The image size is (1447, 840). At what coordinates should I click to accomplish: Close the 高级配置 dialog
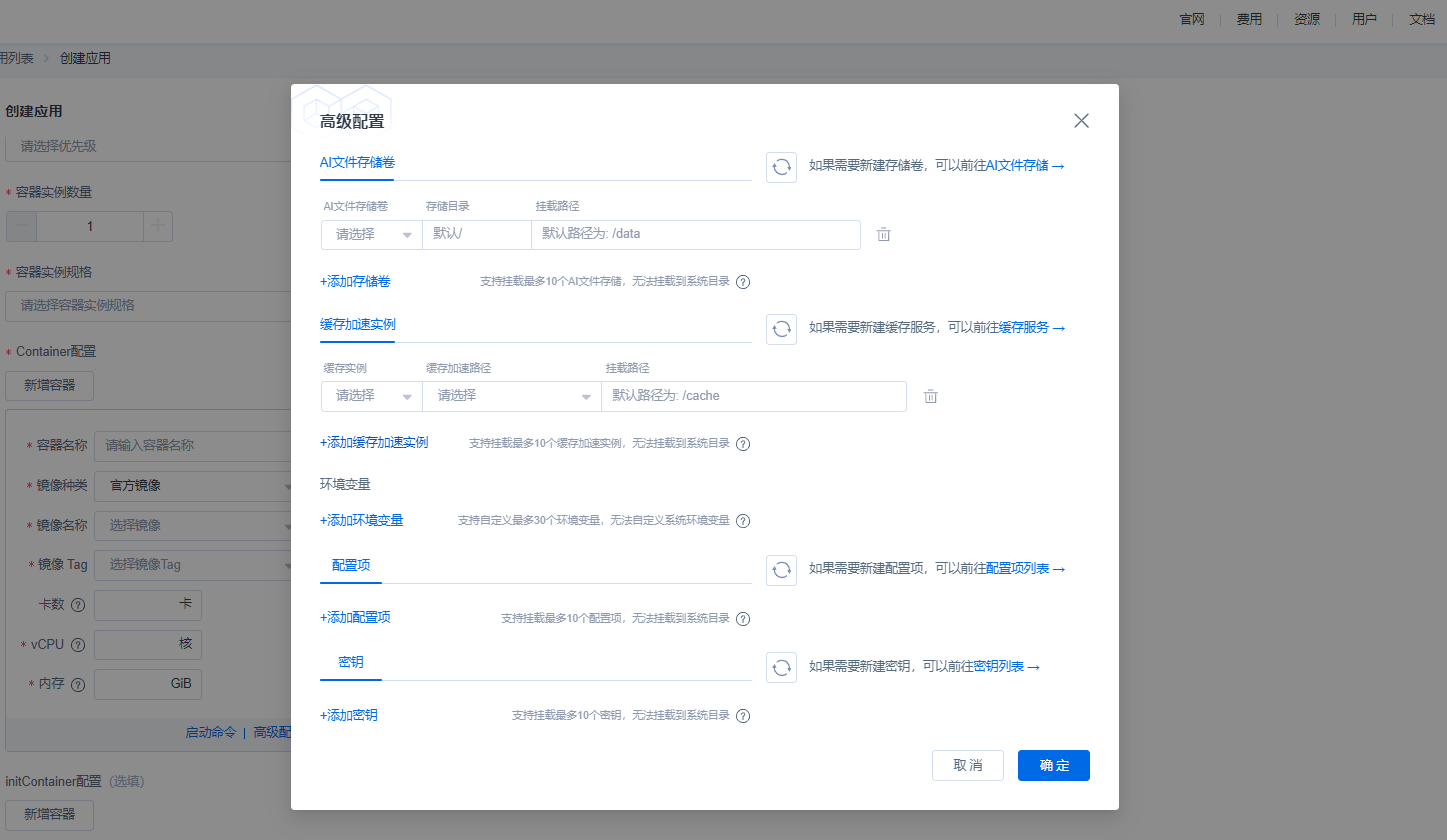pos(1081,121)
